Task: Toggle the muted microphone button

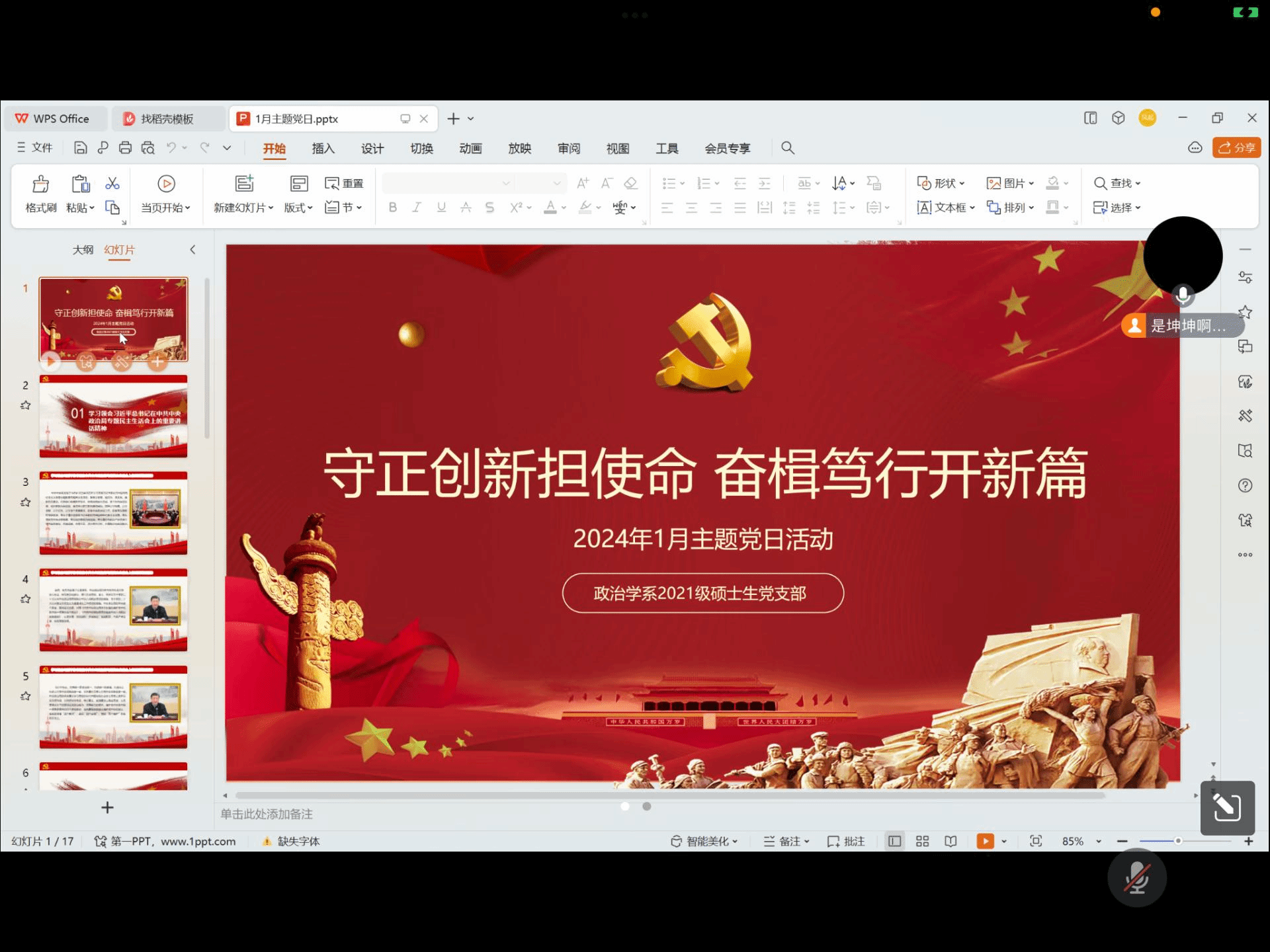Action: 1136,878
